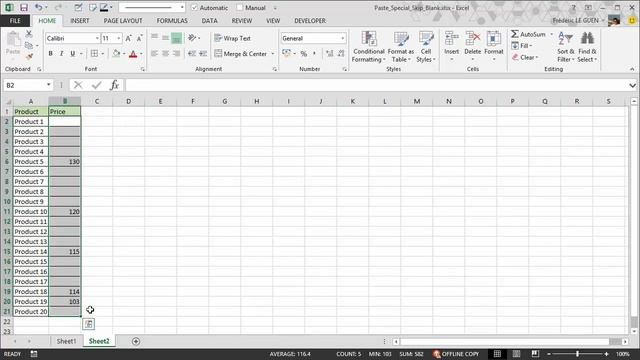Click Align Right icon
The width and height of the screenshot is (640, 360).
[x=176, y=53]
